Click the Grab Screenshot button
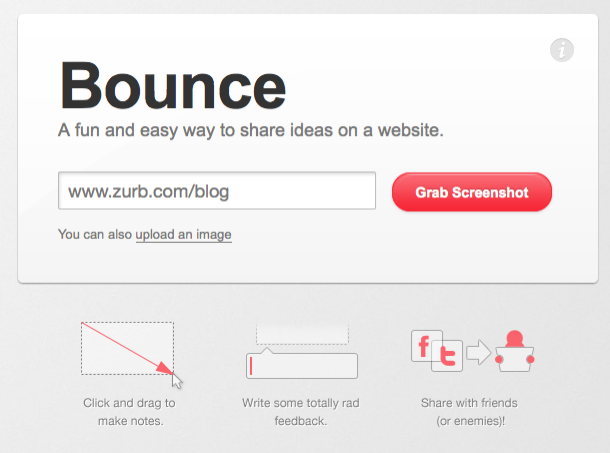 (x=472, y=192)
